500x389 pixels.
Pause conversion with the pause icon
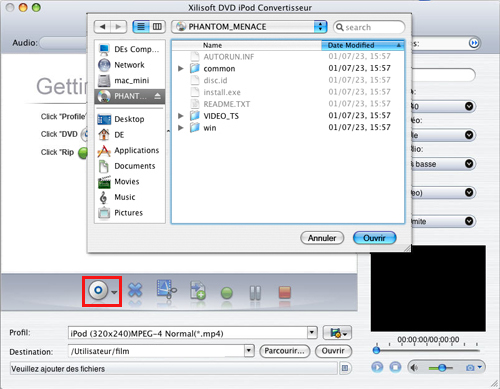point(255,293)
